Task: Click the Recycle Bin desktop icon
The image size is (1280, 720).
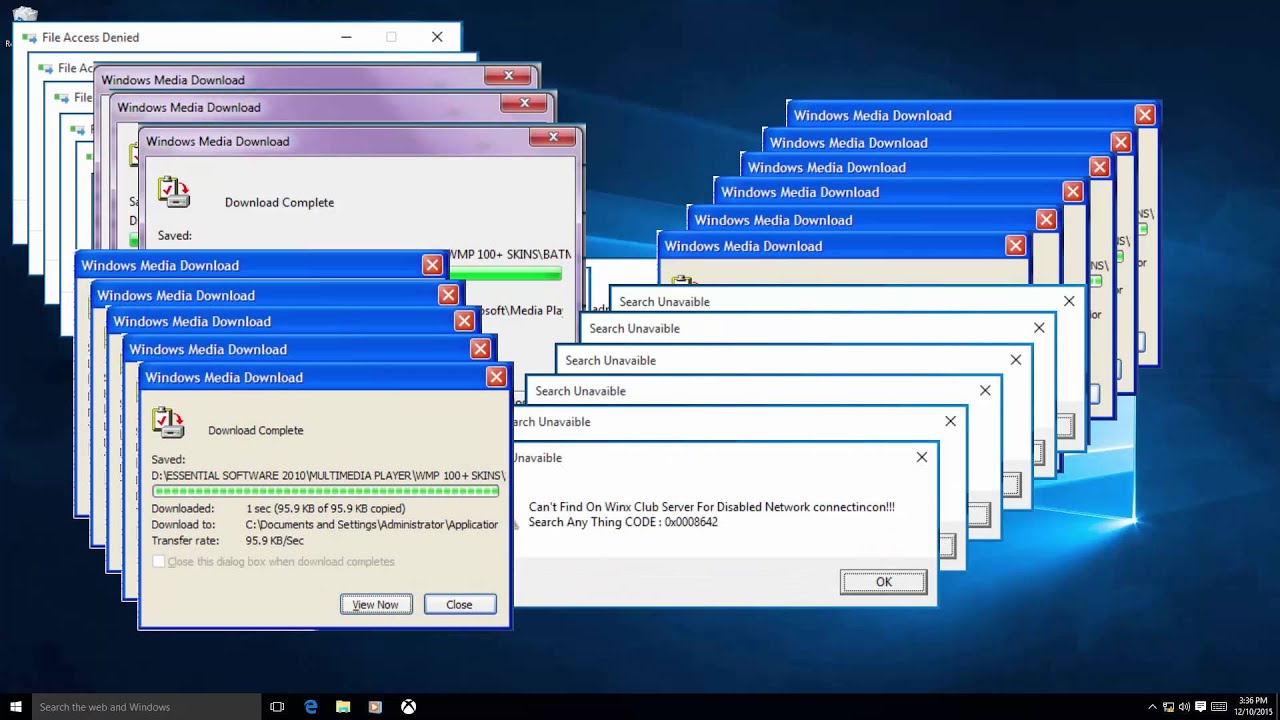Action: [25, 12]
